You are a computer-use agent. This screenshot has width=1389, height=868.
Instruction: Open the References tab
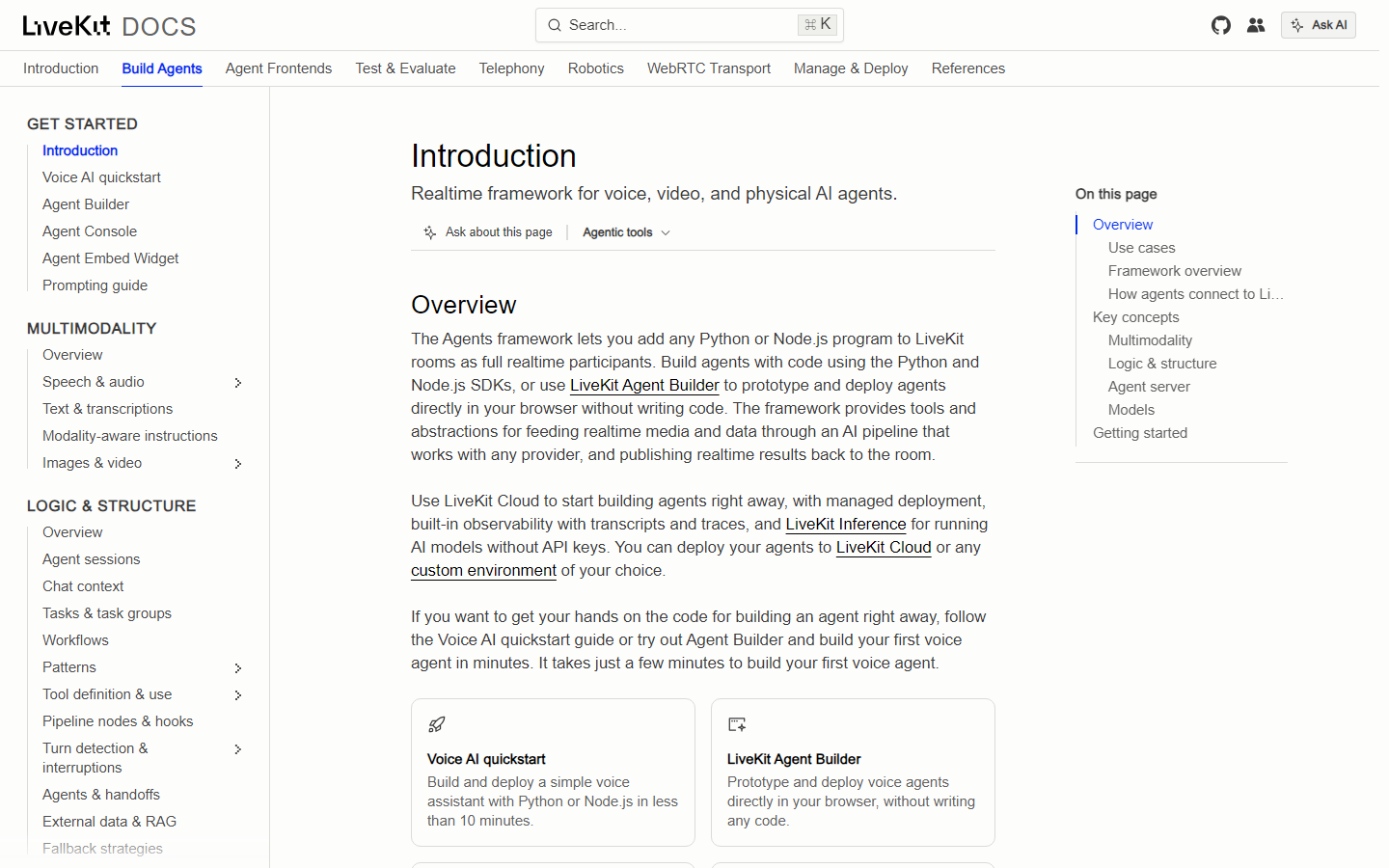(x=968, y=68)
